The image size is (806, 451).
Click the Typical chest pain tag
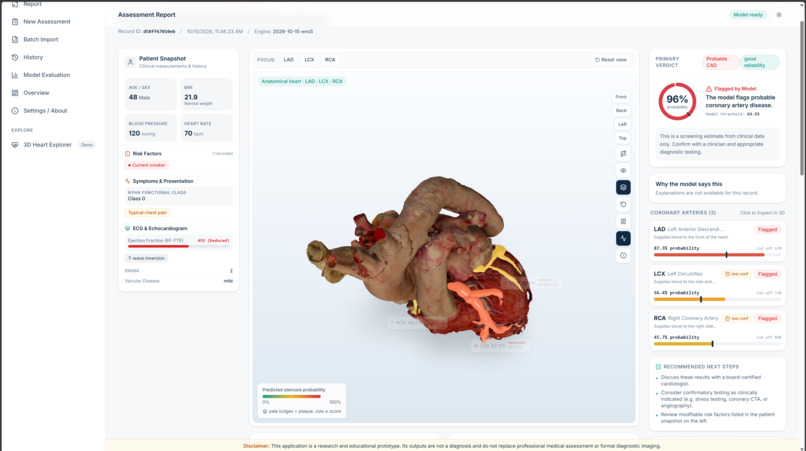pyautogui.click(x=147, y=212)
